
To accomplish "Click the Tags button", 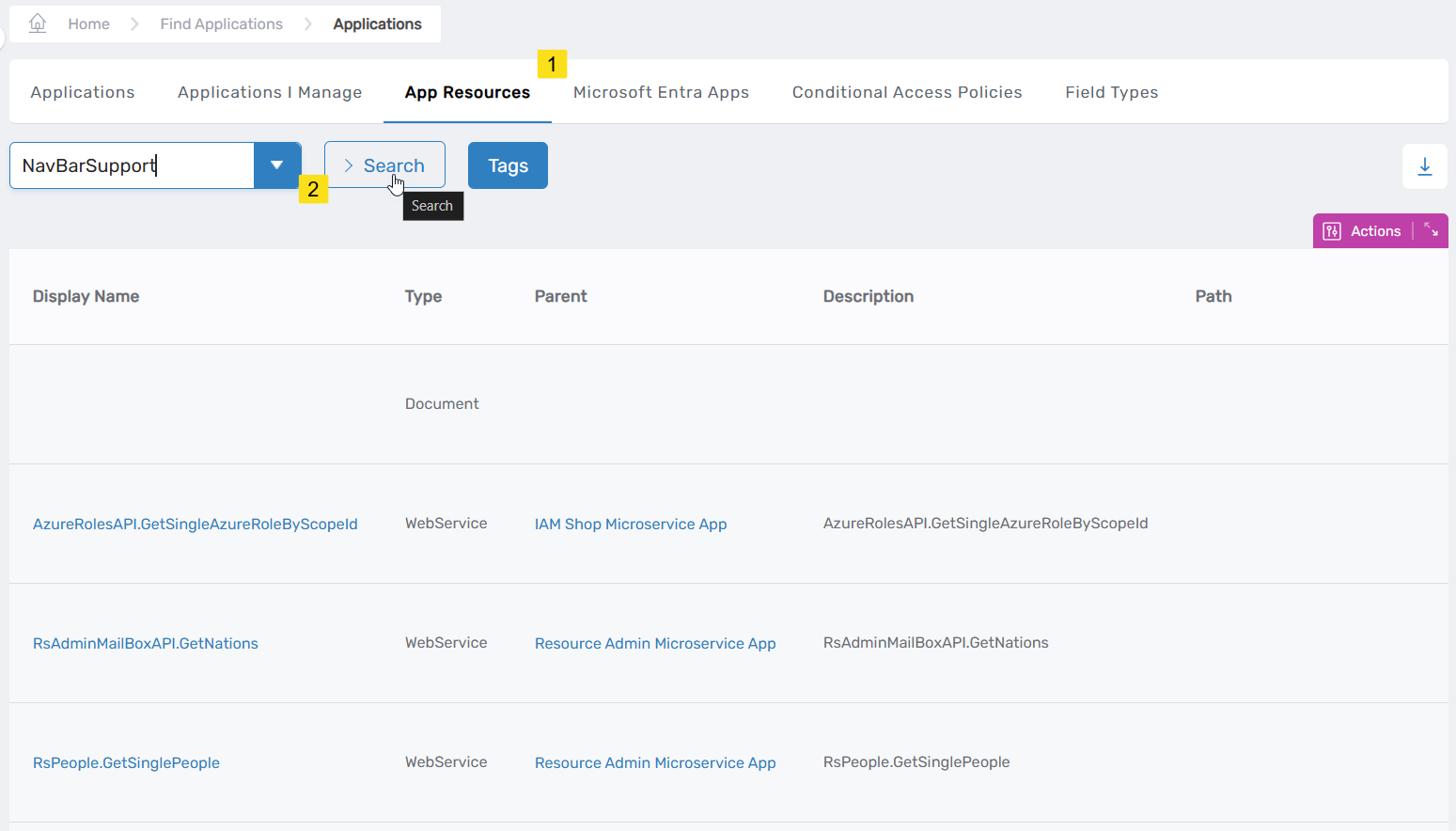I will pos(508,165).
